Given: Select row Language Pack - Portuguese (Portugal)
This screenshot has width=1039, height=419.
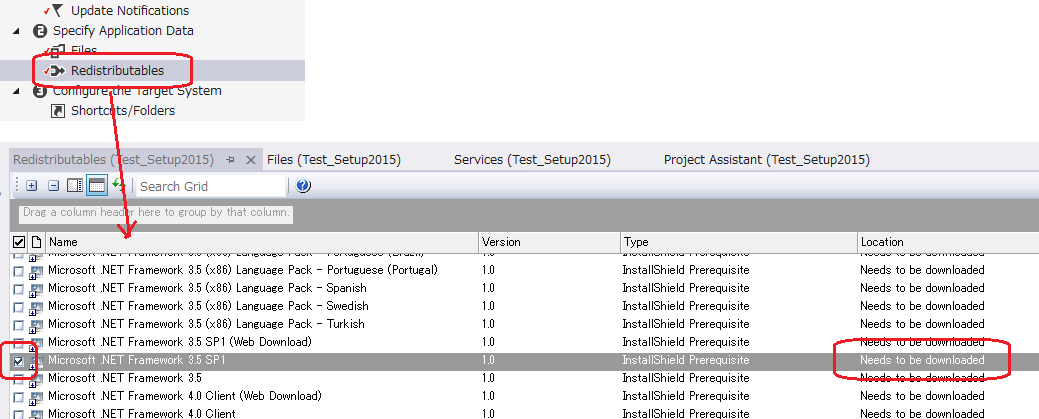Looking at the screenshot, I should click(x=524, y=270).
